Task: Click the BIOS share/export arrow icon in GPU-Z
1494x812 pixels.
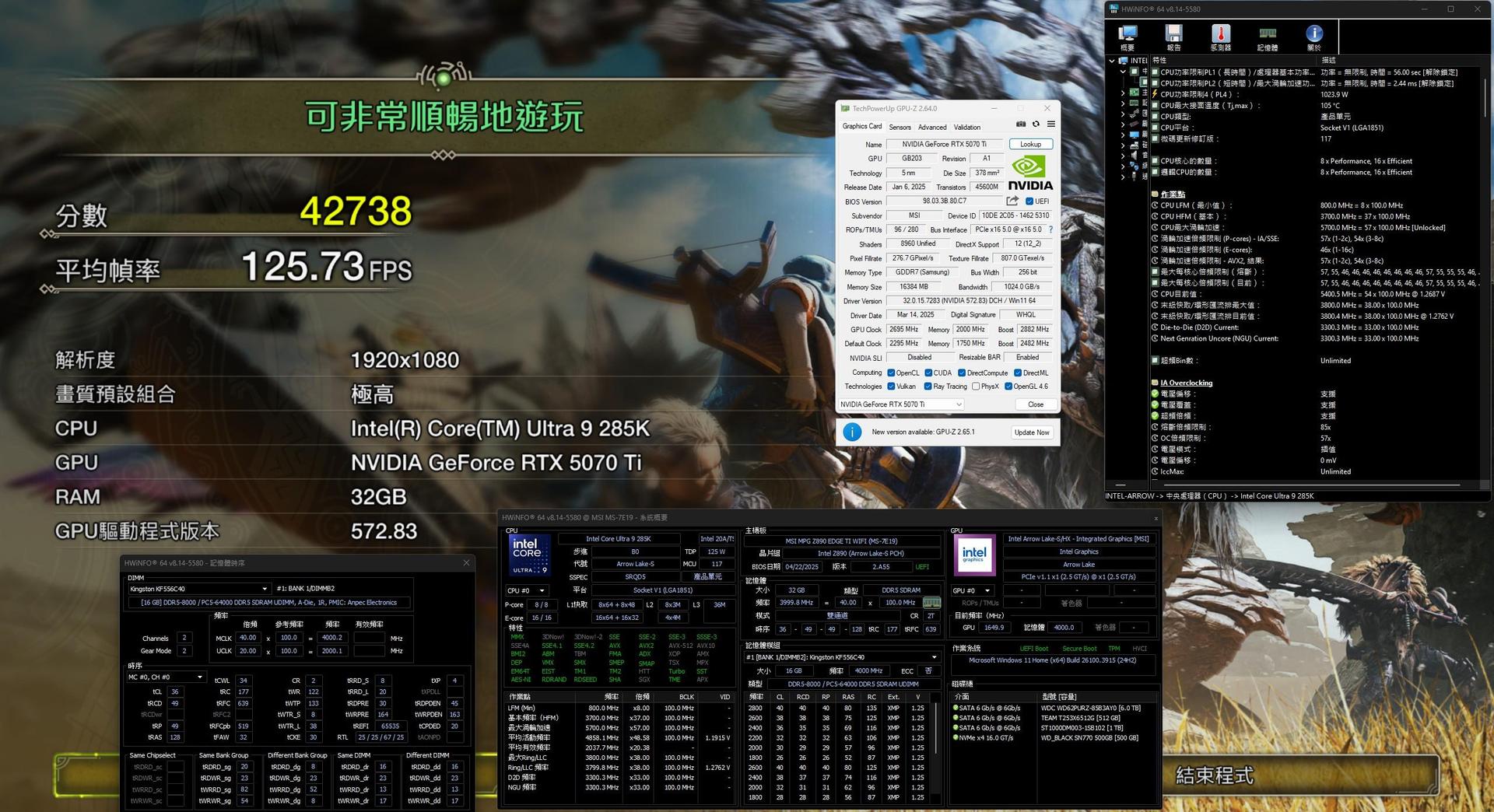Action: 1012,201
